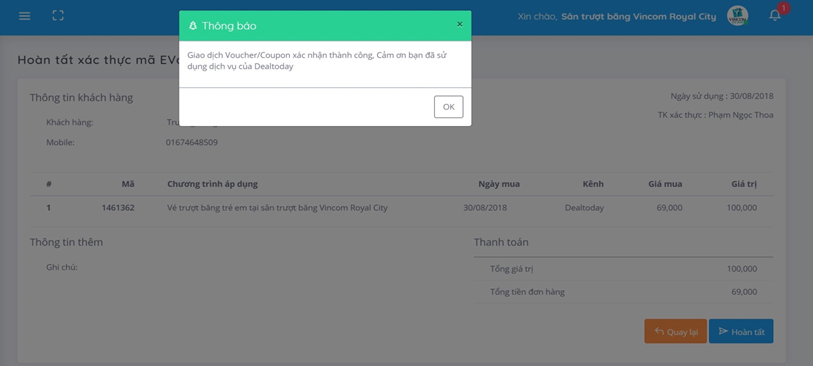Screen dimensions: 813x366
Task: Click the Sân trượt băng Vincom Royal City name
Action: tap(638, 17)
